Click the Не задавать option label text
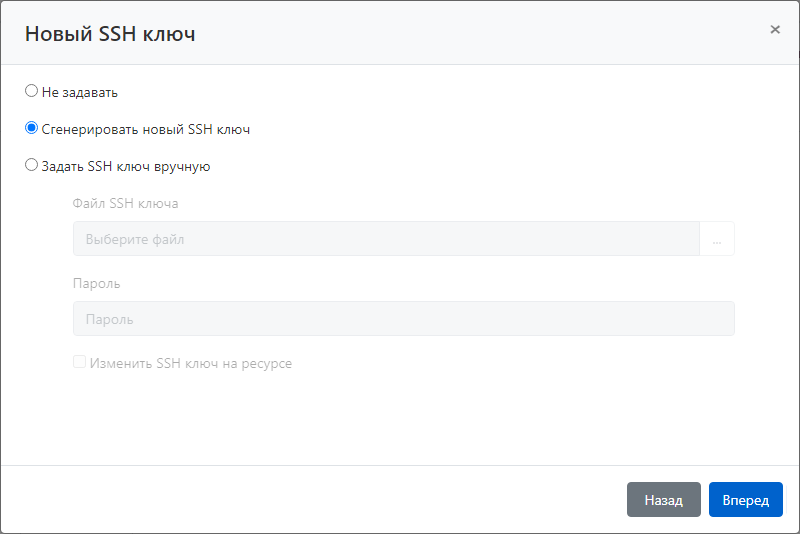Image resolution: width=800 pixels, height=534 pixels. coord(80,92)
